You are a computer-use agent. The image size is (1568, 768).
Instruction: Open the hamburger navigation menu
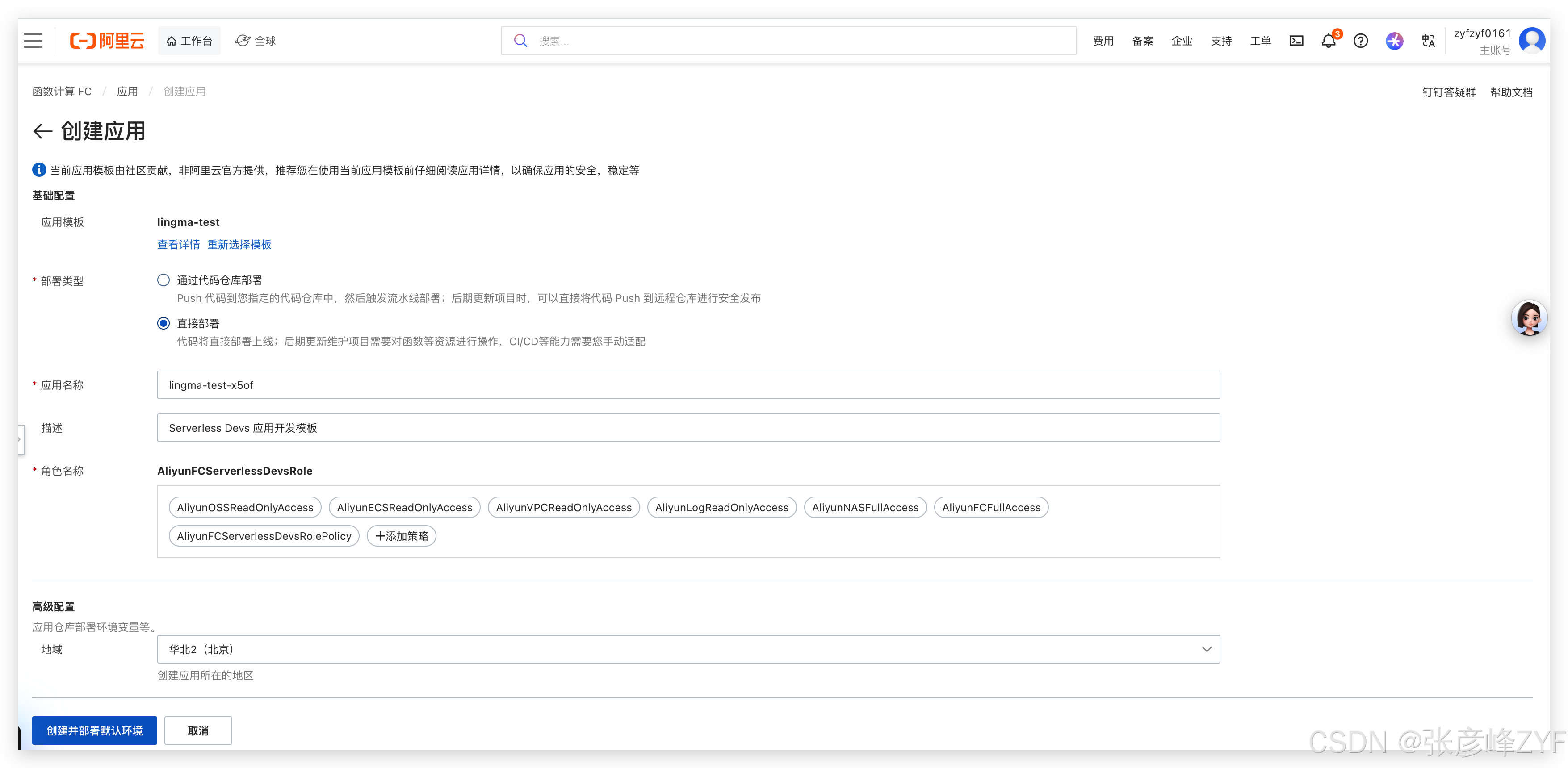[33, 41]
